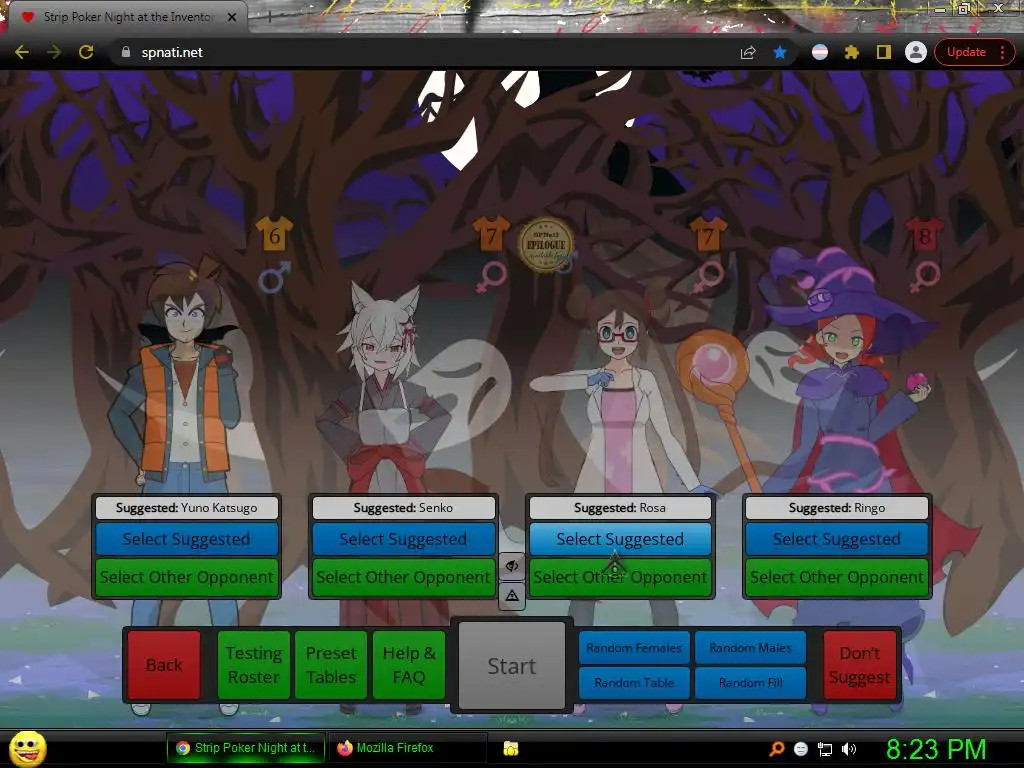1024x768 pixels.
Task: Toggle the blue bookmark star
Action: [780, 52]
